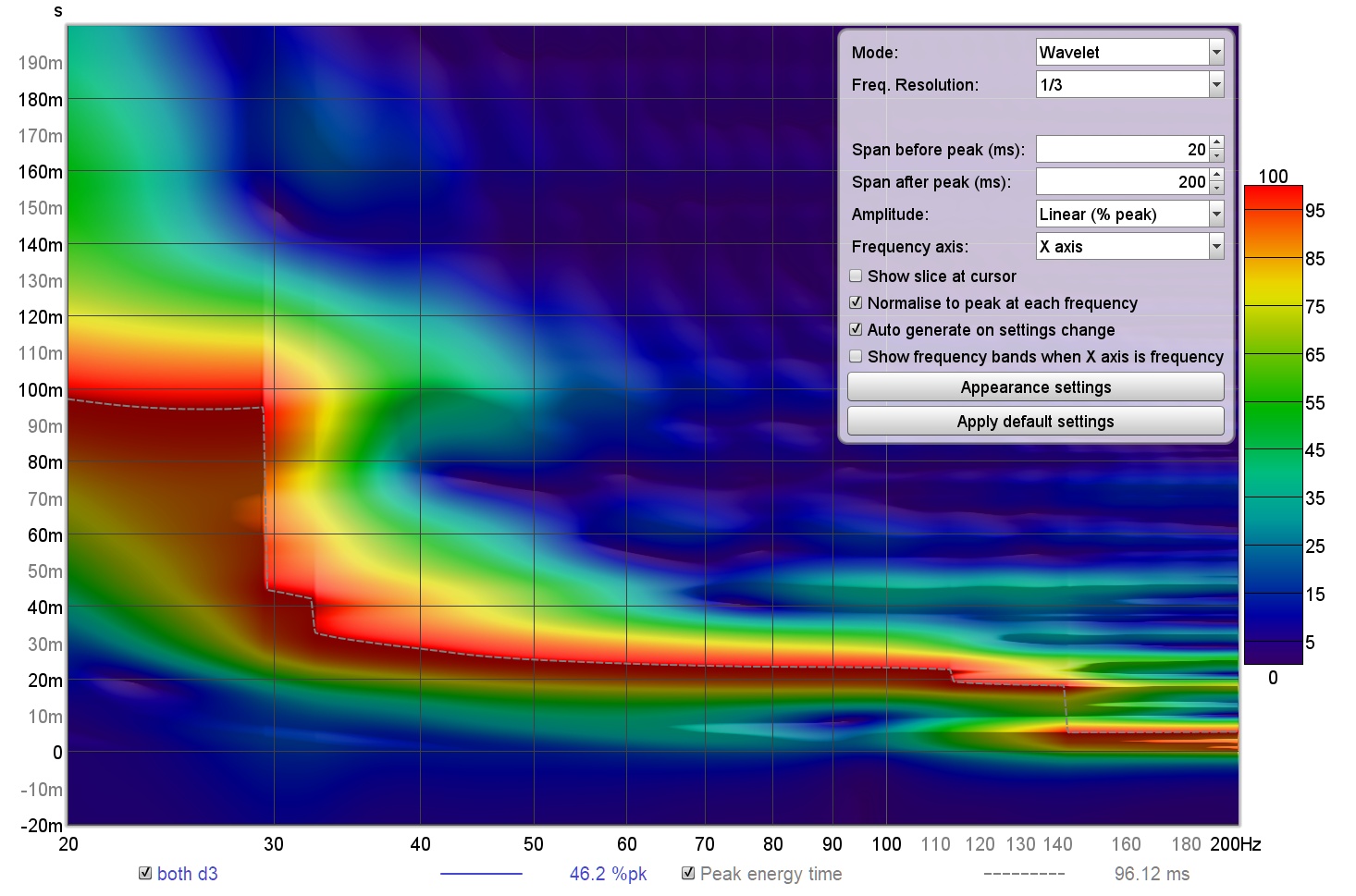Image resolution: width=1356 pixels, height=896 pixels.
Task: Click the Peak energy time legend label
Action: [x=771, y=874]
